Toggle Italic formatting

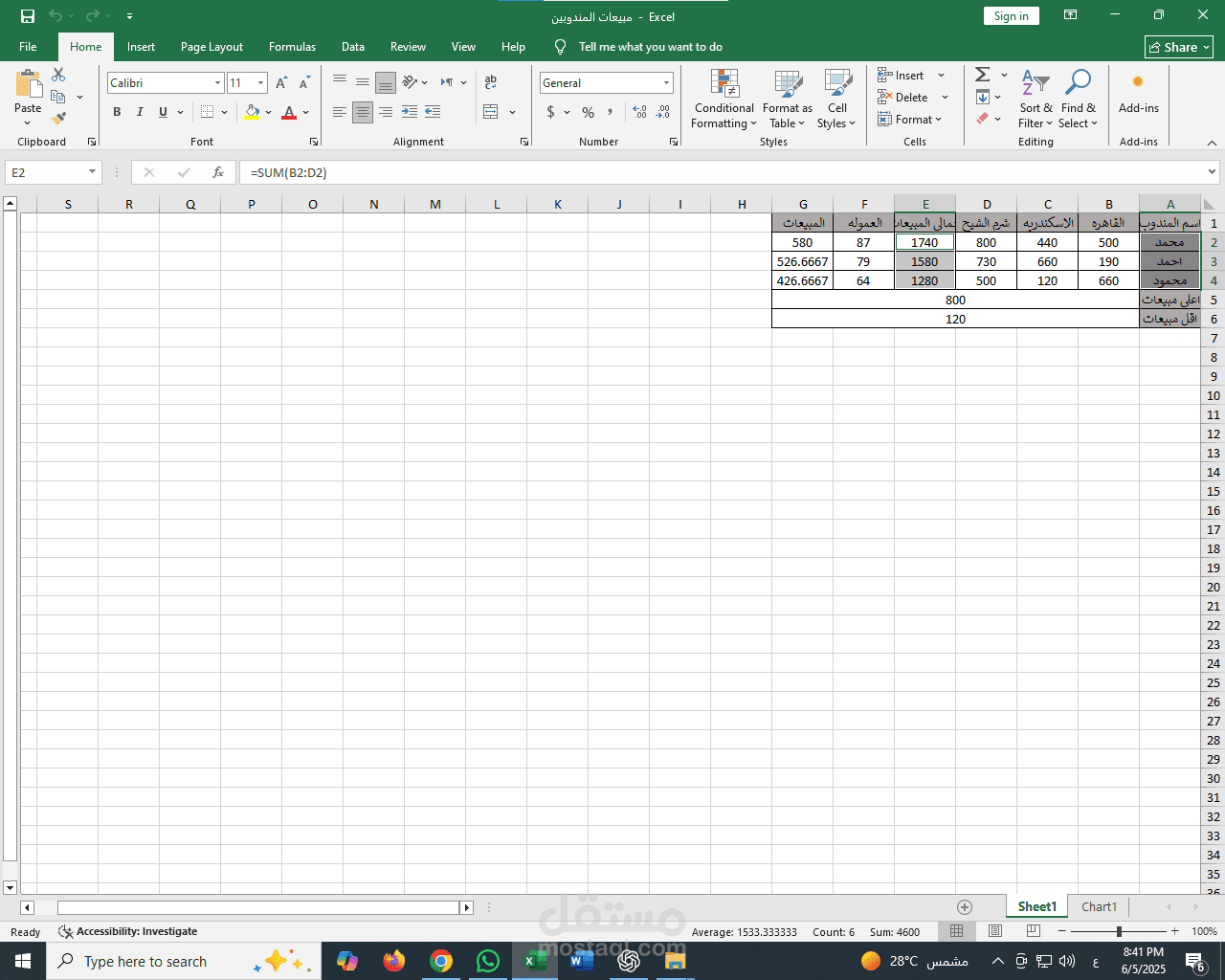[x=140, y=112]
